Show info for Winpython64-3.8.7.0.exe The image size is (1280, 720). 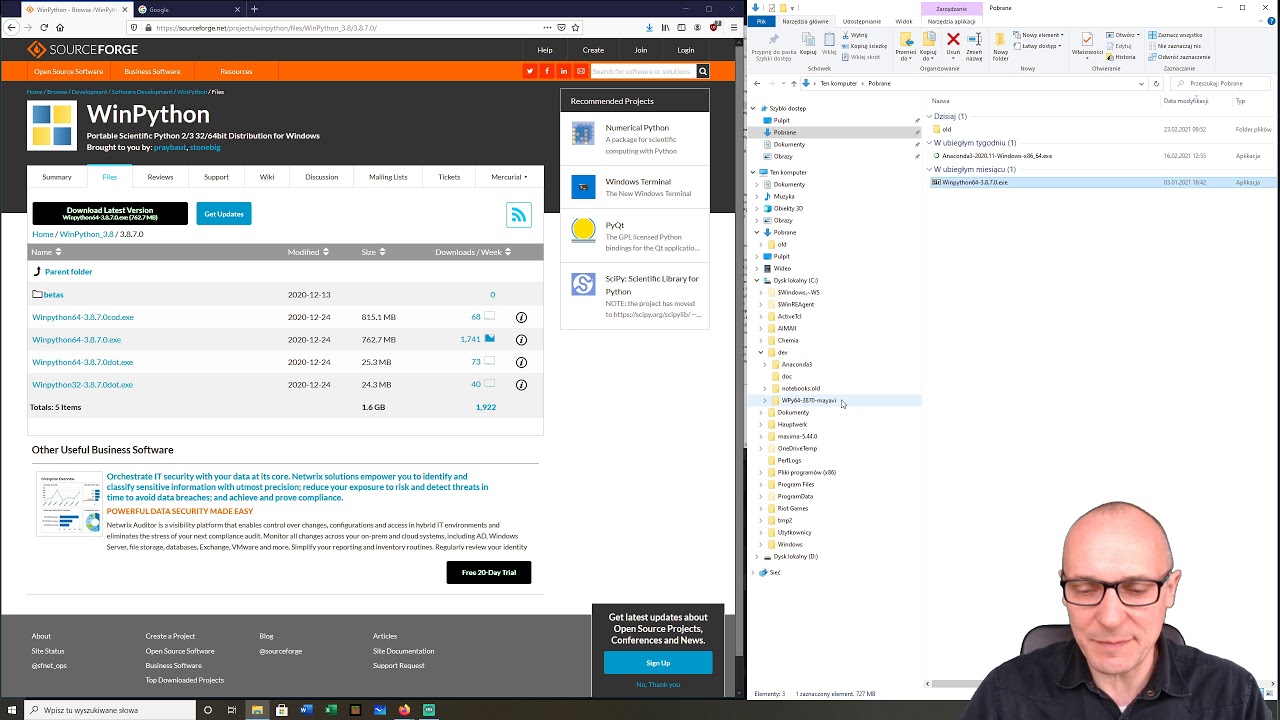(521, 340)
